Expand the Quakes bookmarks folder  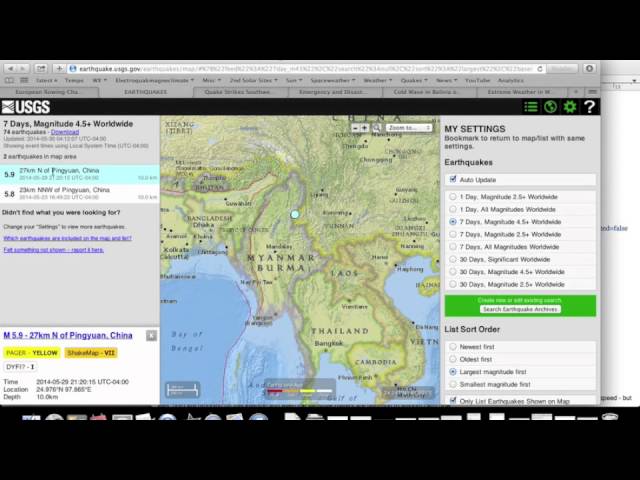(414, 80)
